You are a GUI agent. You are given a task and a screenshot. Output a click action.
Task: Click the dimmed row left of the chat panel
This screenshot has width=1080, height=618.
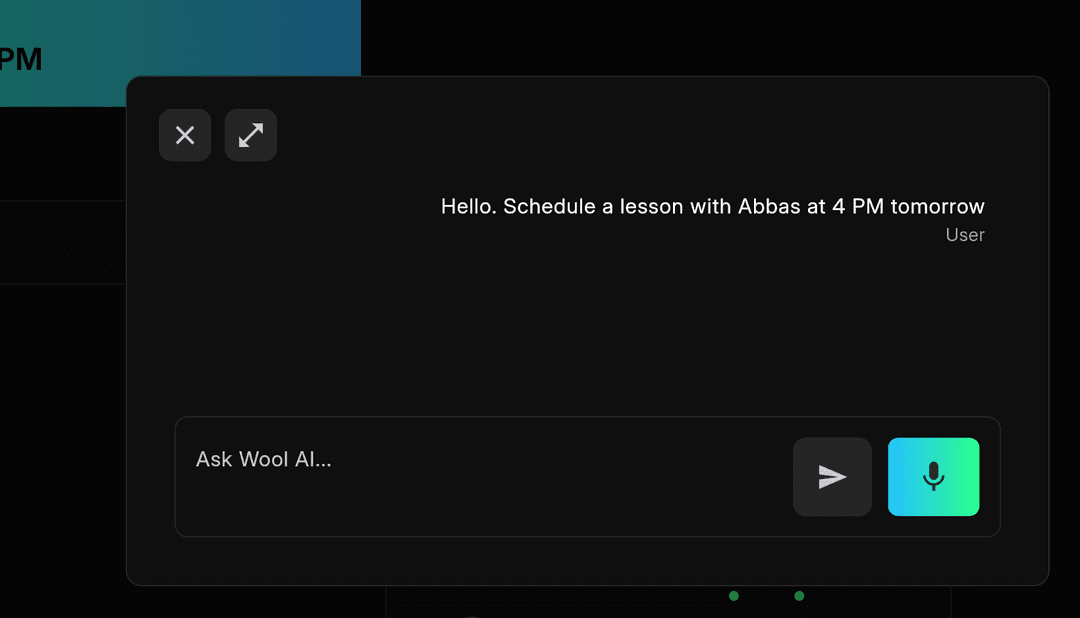[62, 243]
